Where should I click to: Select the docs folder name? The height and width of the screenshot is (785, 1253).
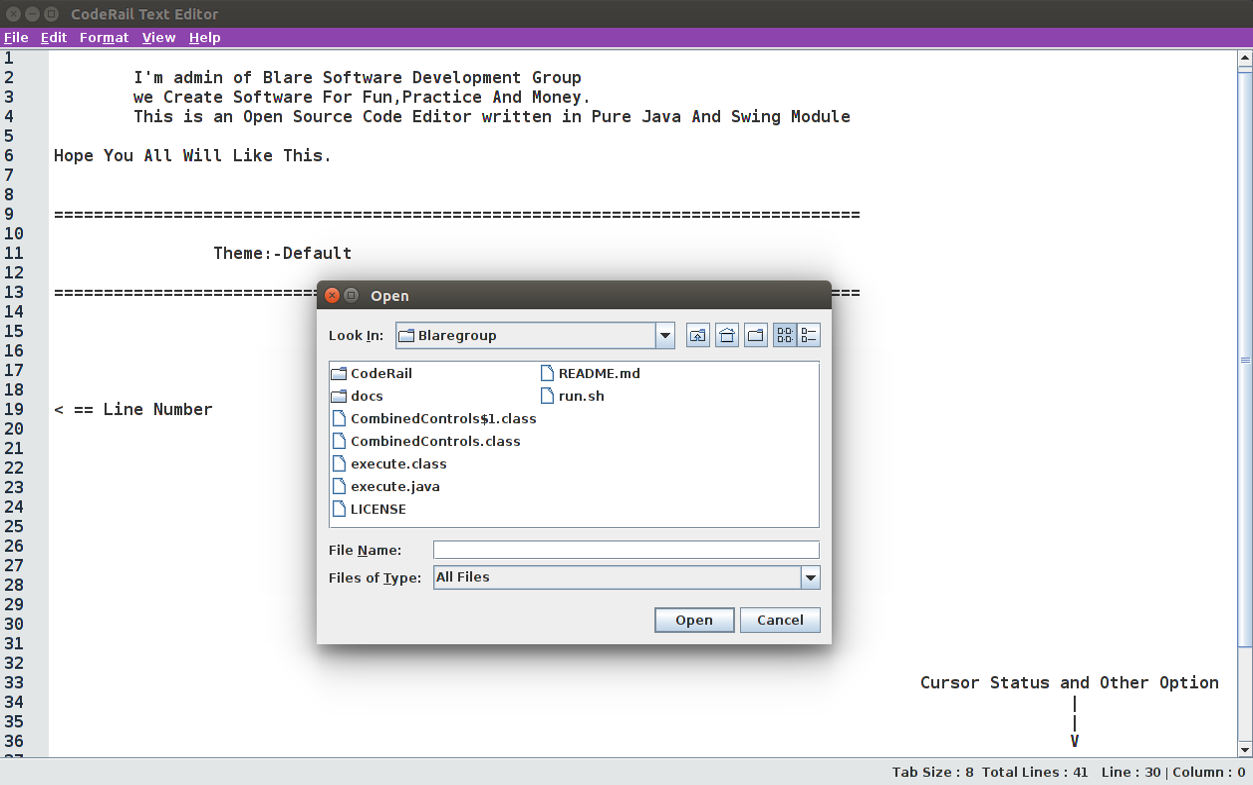pos(367,396)
